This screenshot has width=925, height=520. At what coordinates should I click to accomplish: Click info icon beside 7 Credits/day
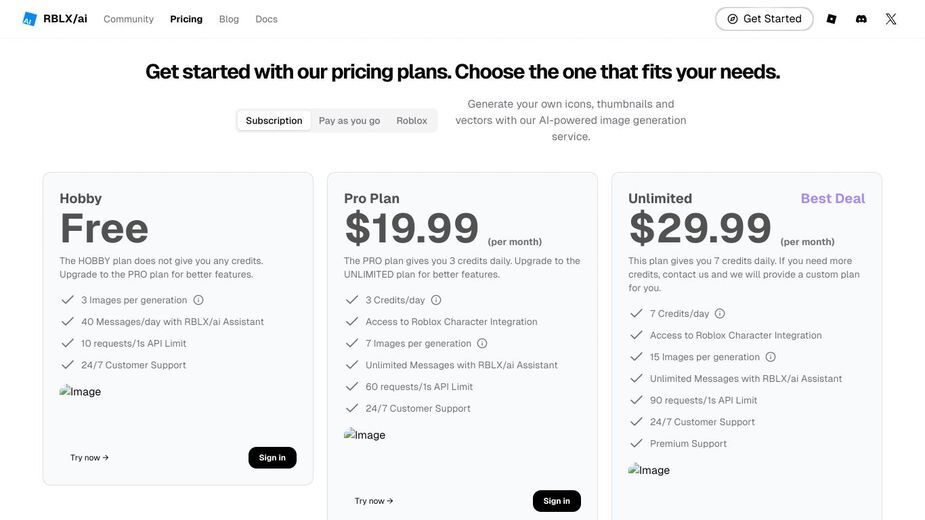[720, 313]
